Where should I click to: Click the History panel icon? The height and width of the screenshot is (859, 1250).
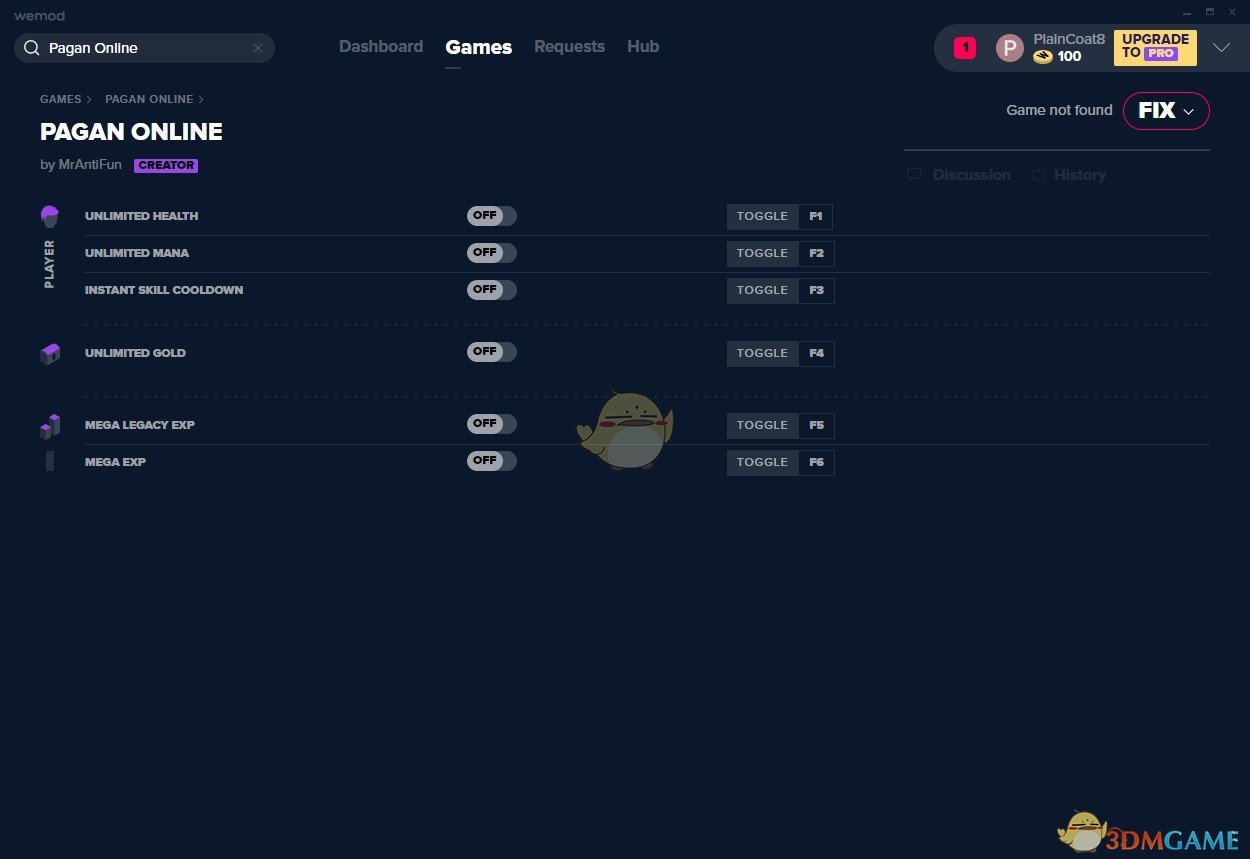pyautogui.click(x=1038, y=175)
